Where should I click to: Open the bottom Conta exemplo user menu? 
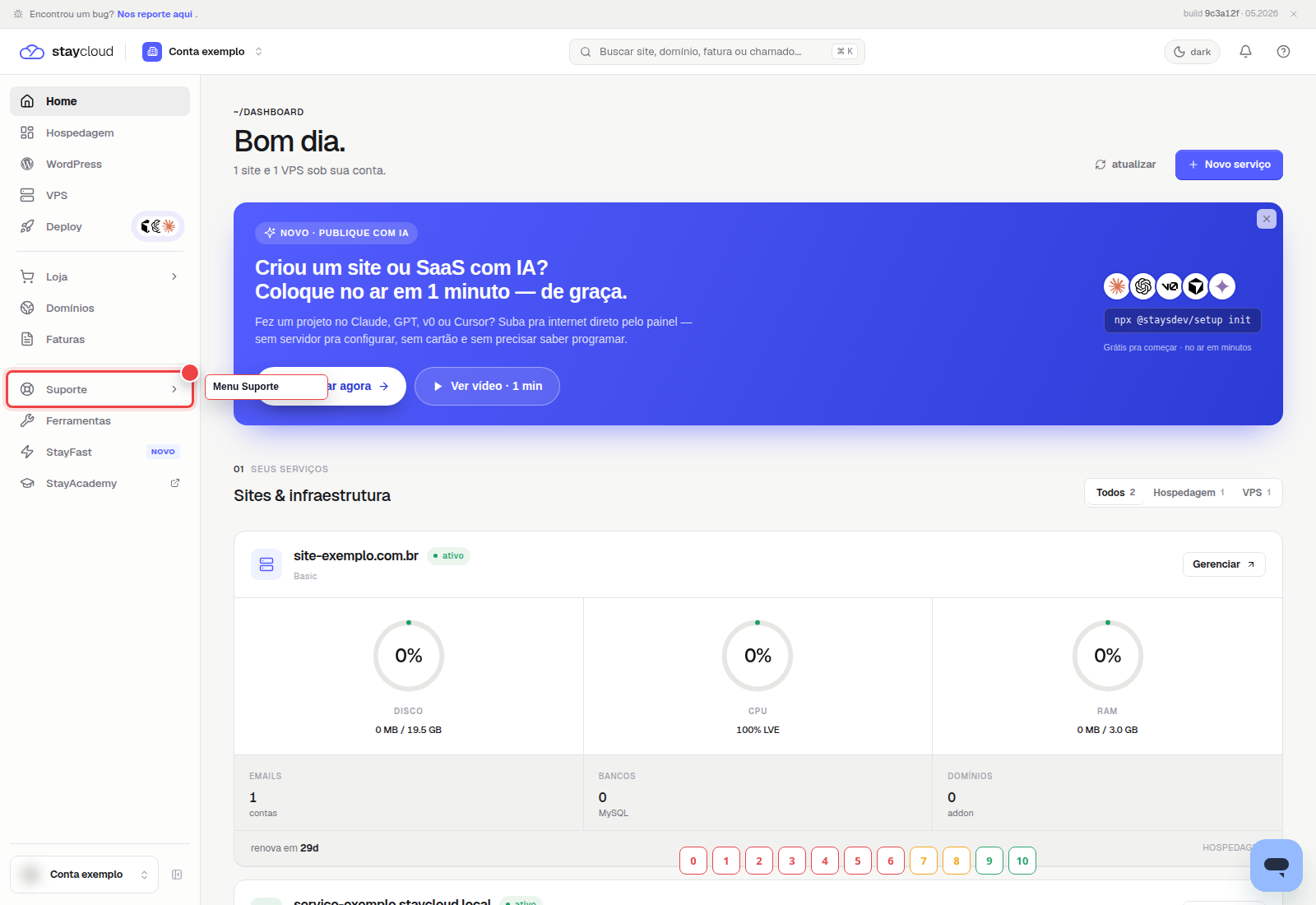coord(84,875)
